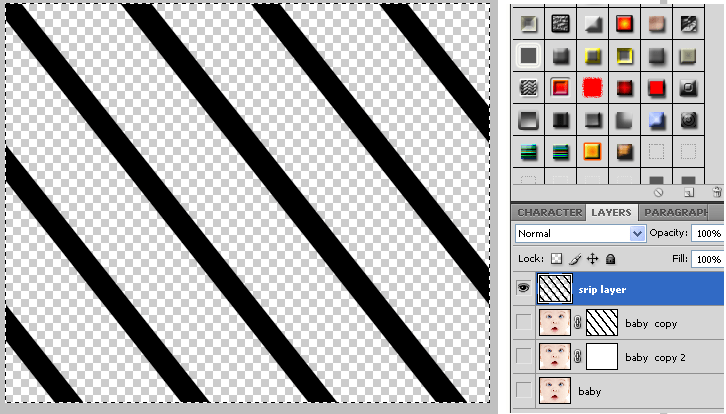
Task: Select the baby copy 2 face thumbnail
Action: (555, 357)
